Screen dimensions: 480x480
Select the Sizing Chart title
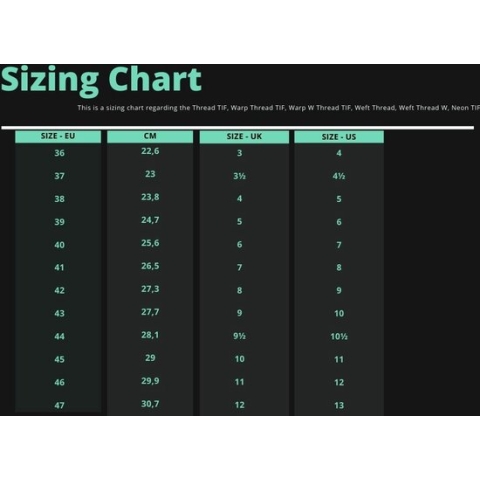coord(101,80)
